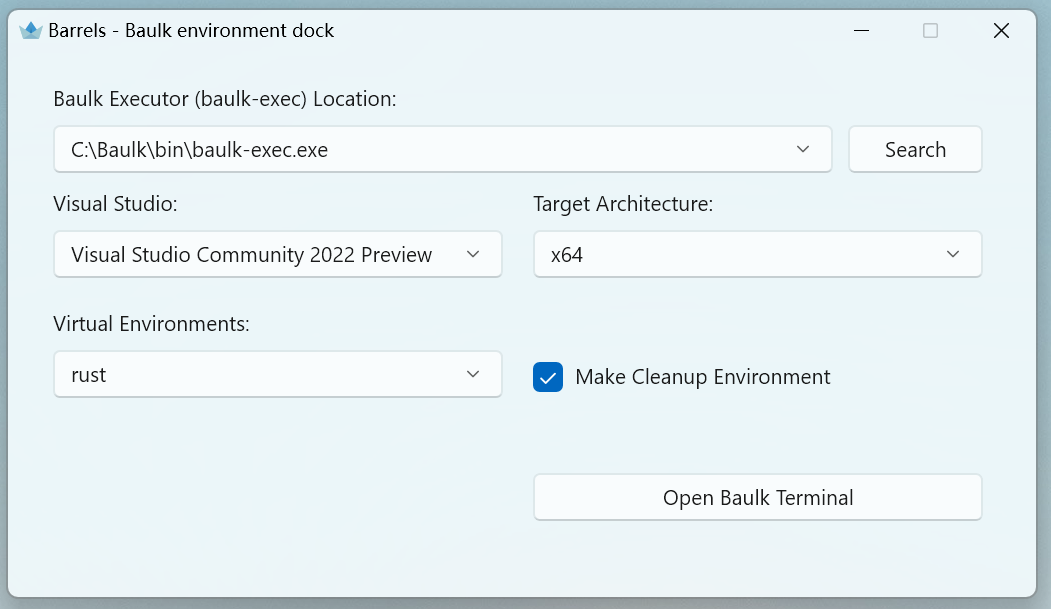Click the Open Baulk Terminal button
Image resolution: width=1051 pixels, height=609 pixels.
pyautogui.click(x=757, y=498)
